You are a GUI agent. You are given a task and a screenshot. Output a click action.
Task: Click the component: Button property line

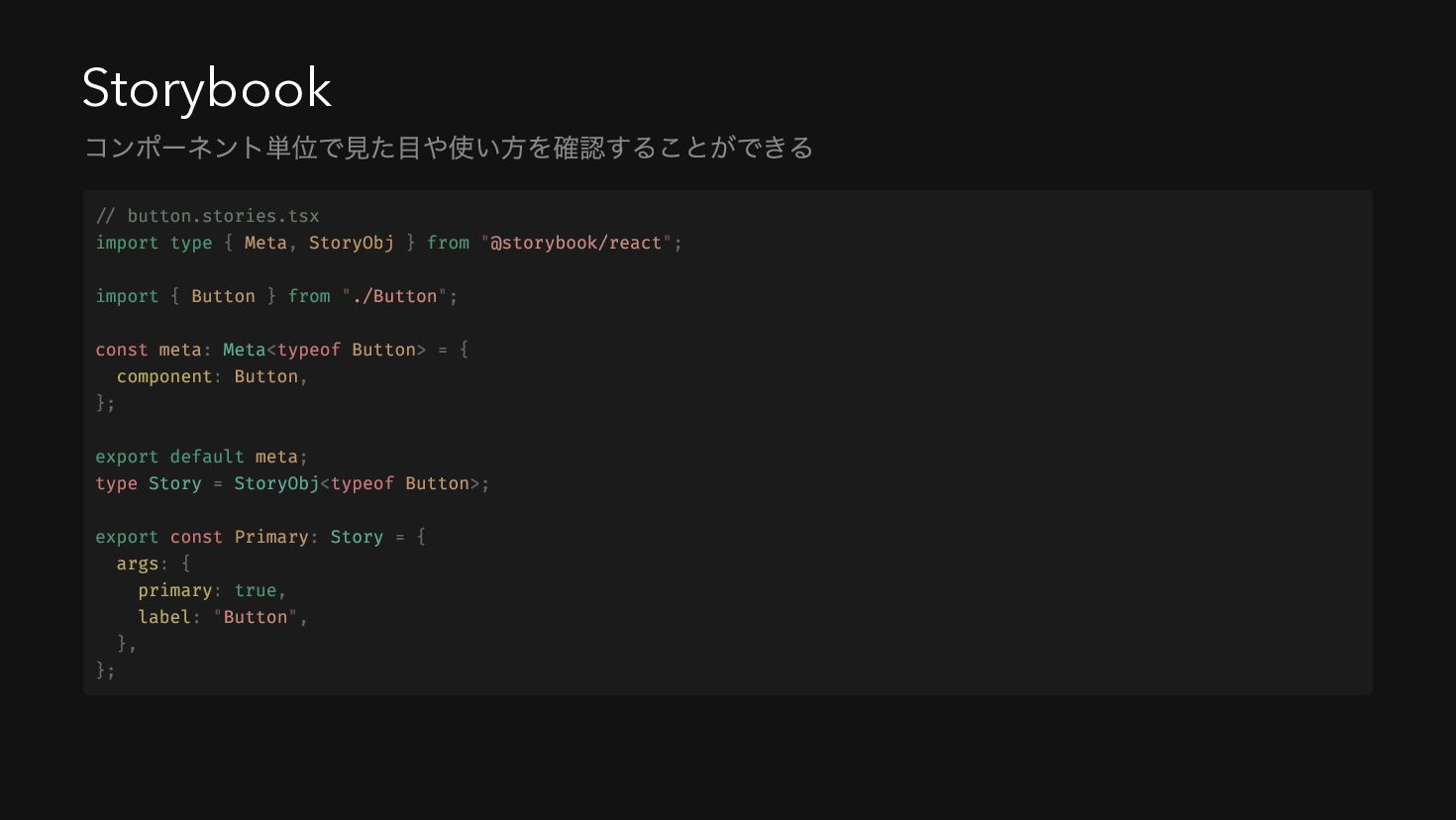tap(212, 376)
